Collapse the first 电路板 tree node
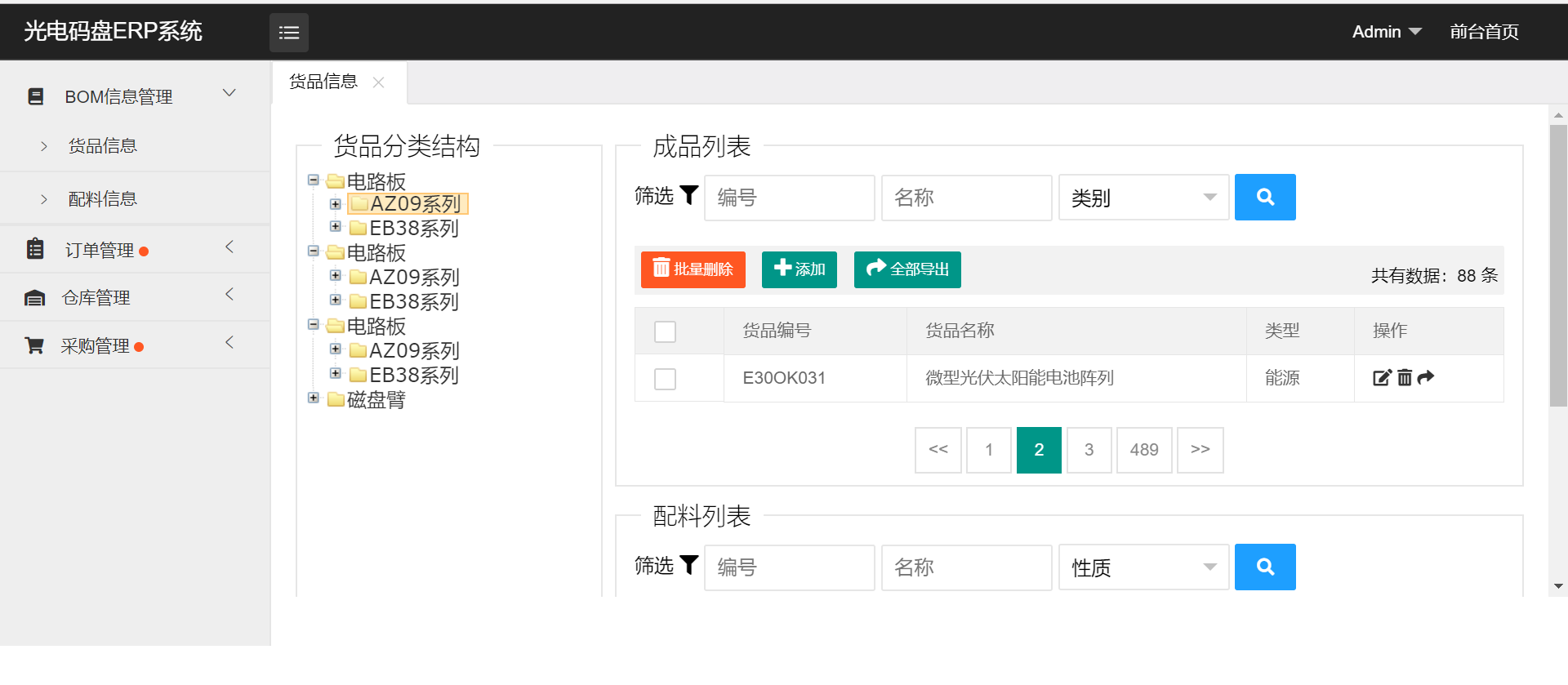The width and height of the screenshot is (1568, 685). (x=314, y=180)
